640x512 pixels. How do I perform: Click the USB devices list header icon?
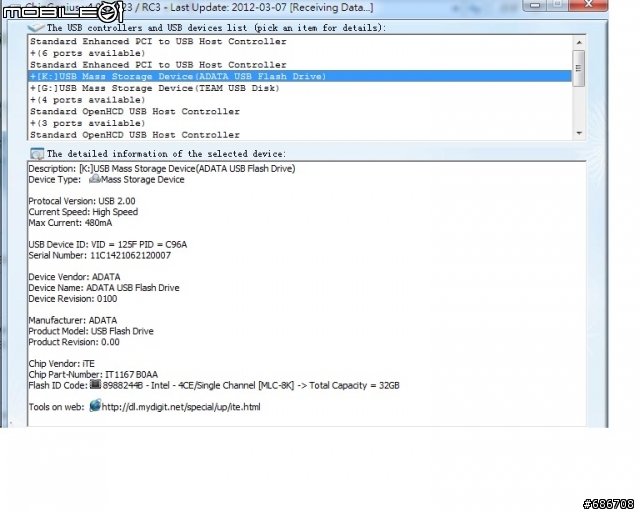tap(36, 28)
